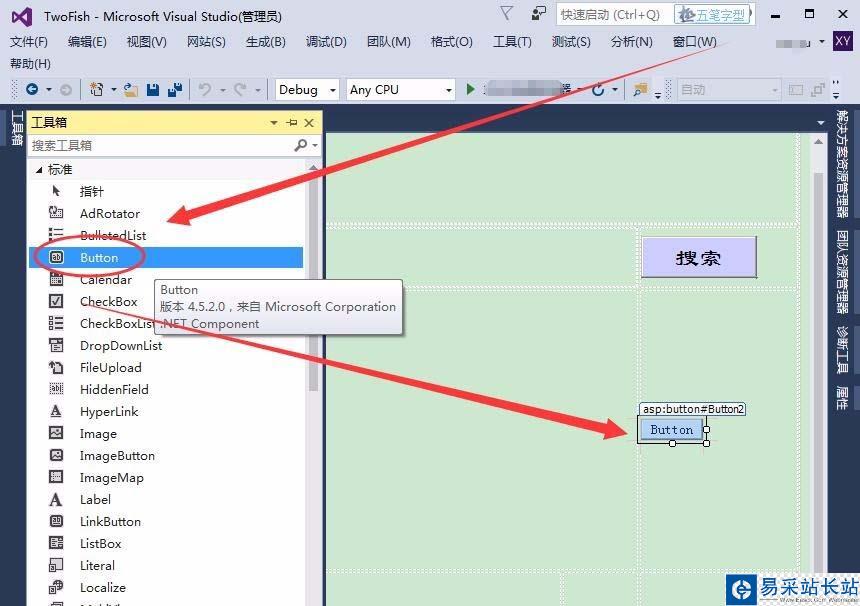
Task: Open the 帮助(H) menu
Action: pos(30,64)
